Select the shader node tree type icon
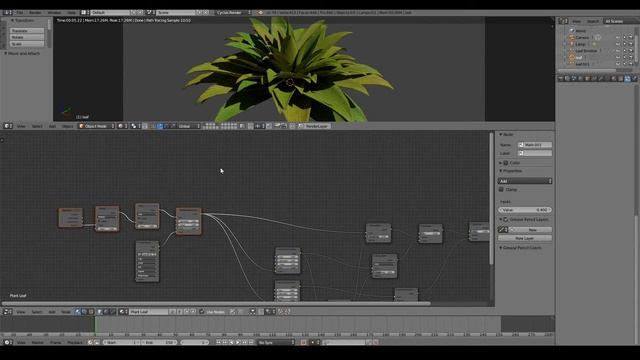Screen dimensions: 640x360 coord(78,312)
